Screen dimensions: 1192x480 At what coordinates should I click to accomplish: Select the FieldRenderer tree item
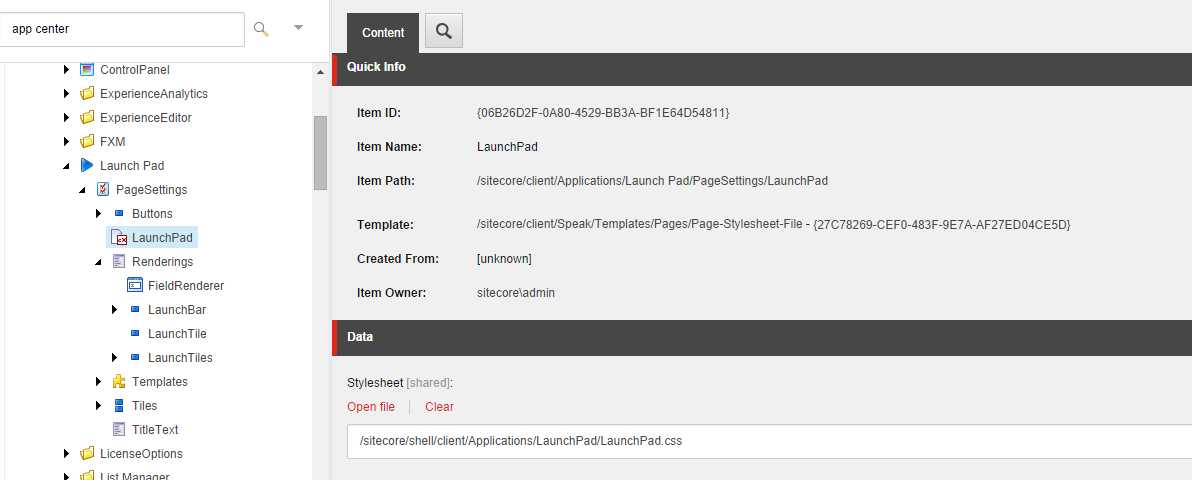click(185, 286)
